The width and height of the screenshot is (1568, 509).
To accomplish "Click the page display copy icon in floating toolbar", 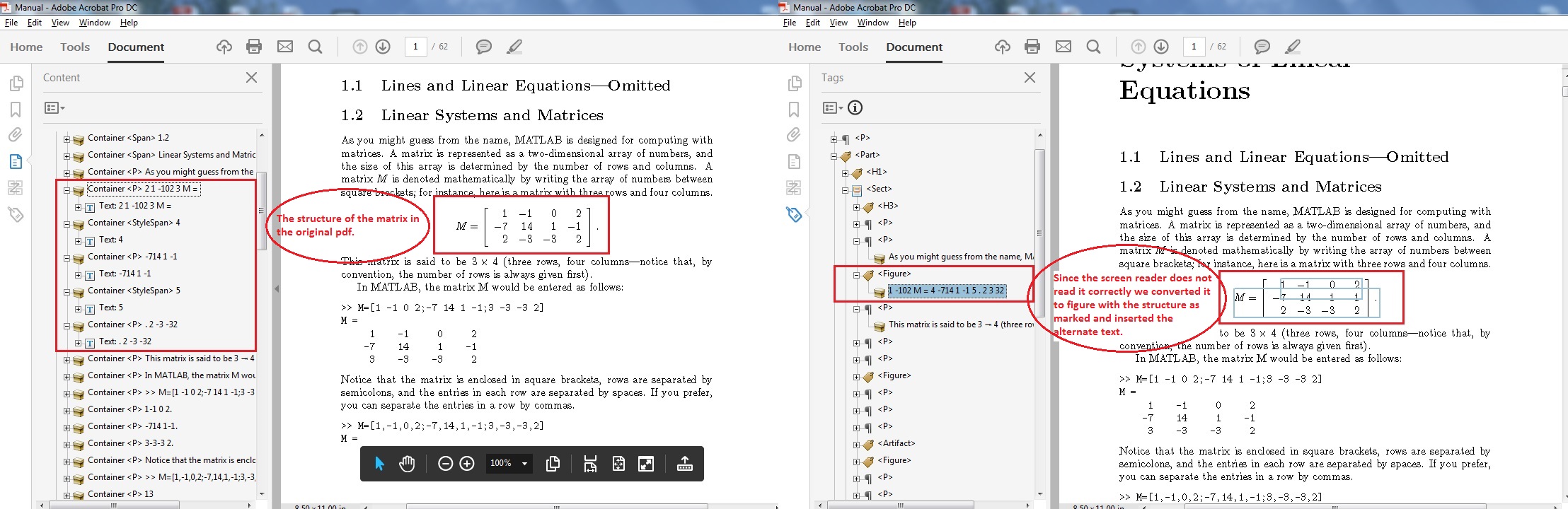I will click(x=553, y=464).
